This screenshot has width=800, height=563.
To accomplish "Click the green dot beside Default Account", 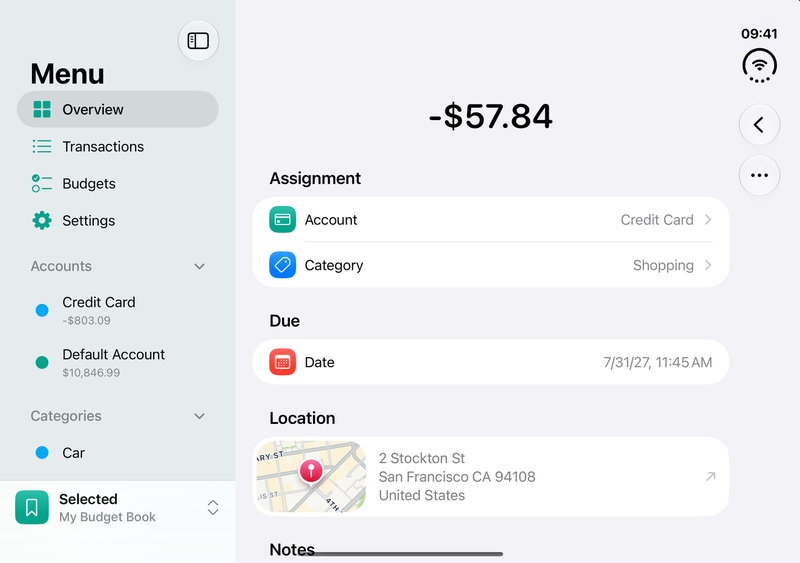I will pyautogui.click(x=42, y=362).
